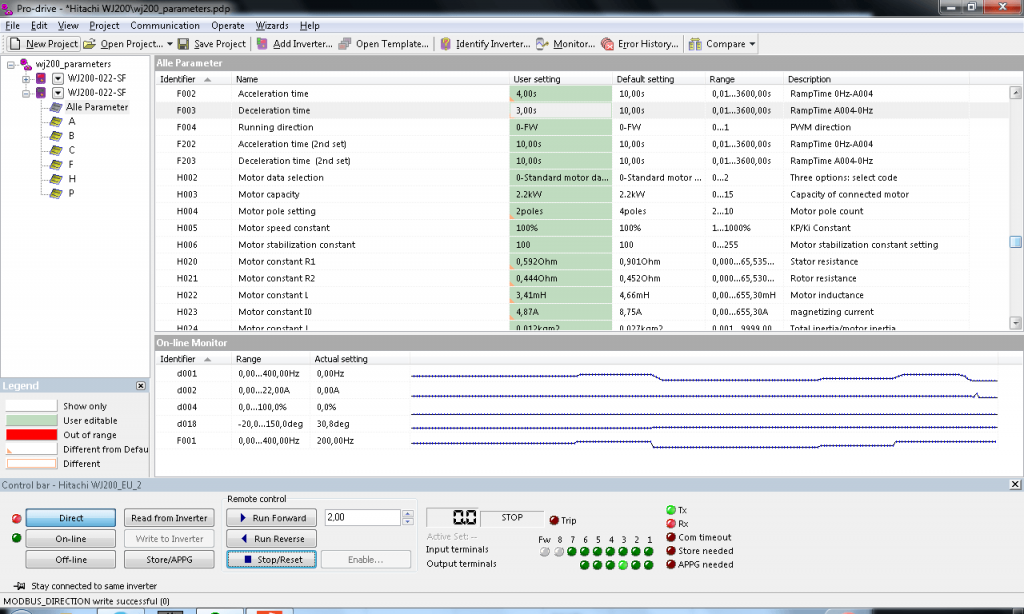Collapse the wj200_parameters project tree
This screenshot has width=1024, height=614.
pyautogui.click(x=11, y=64)
